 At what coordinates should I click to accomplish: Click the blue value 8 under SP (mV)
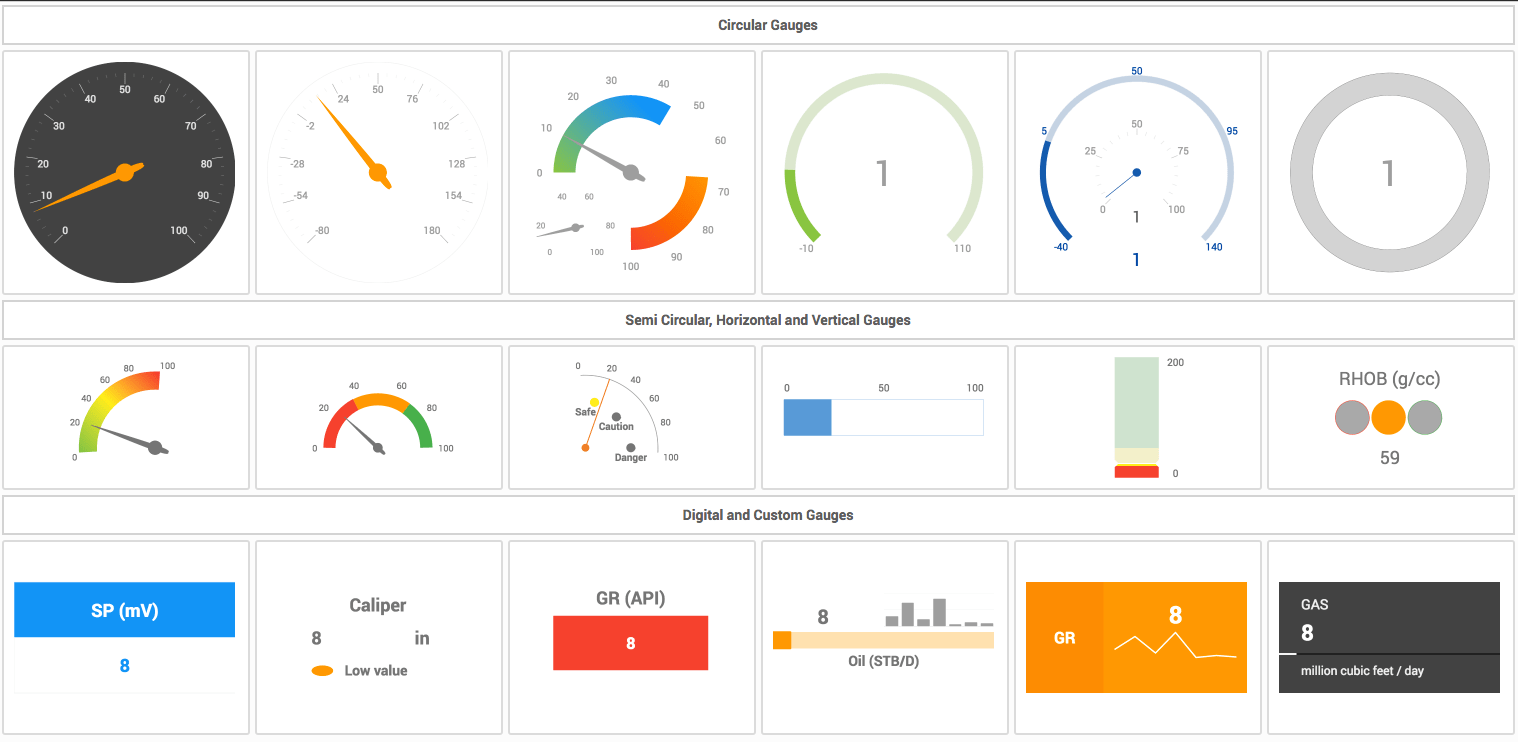(125, 666)
